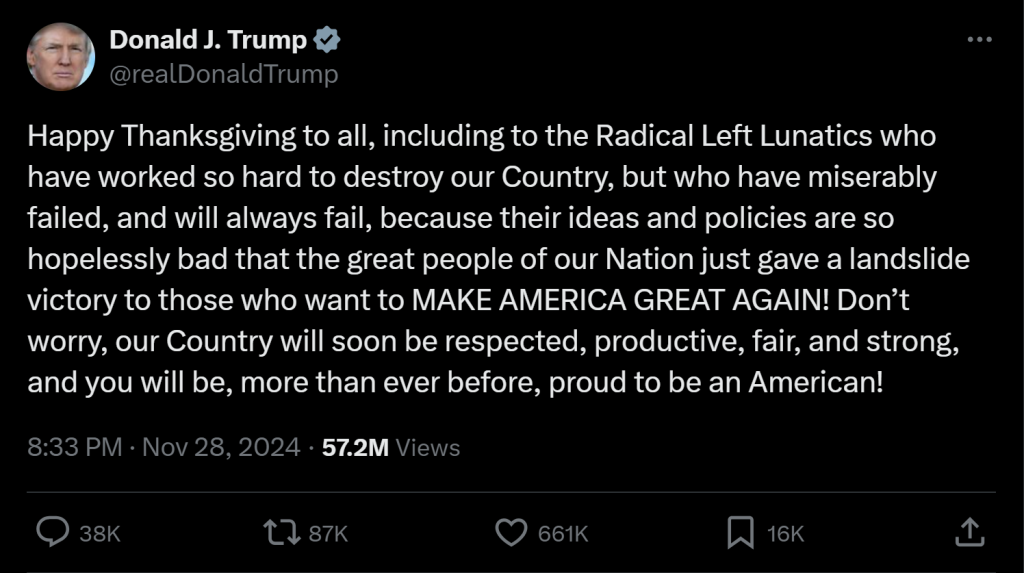
Task: Click the closing words proud to be an American
Action: (719, 383)
